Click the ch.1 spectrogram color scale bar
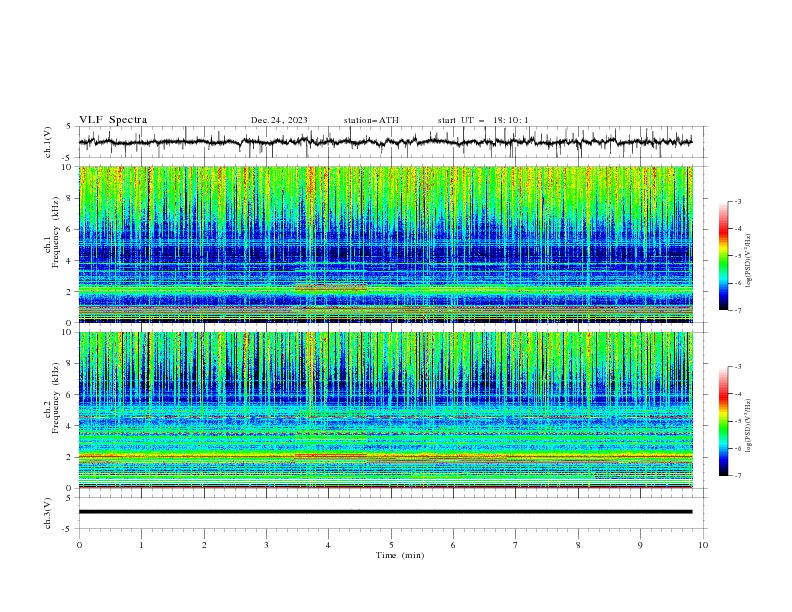 (x=724, y=256)
